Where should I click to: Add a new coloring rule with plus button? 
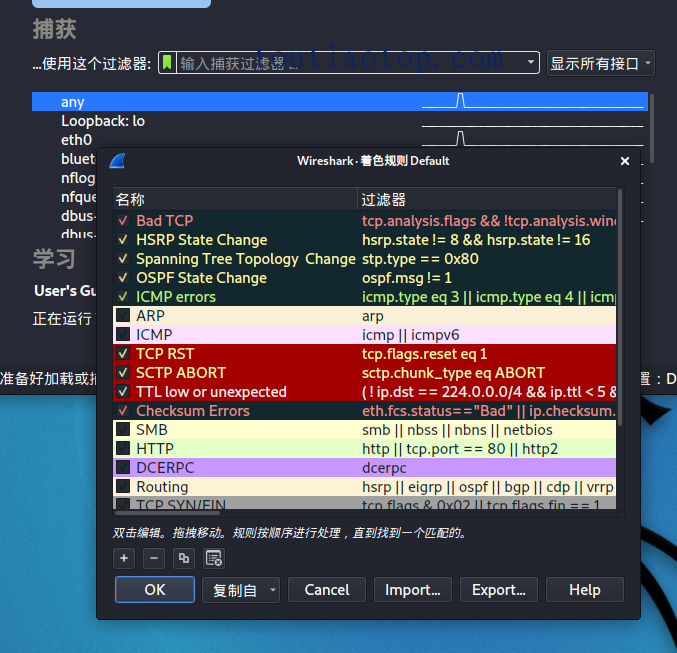(x=124, y=558)
